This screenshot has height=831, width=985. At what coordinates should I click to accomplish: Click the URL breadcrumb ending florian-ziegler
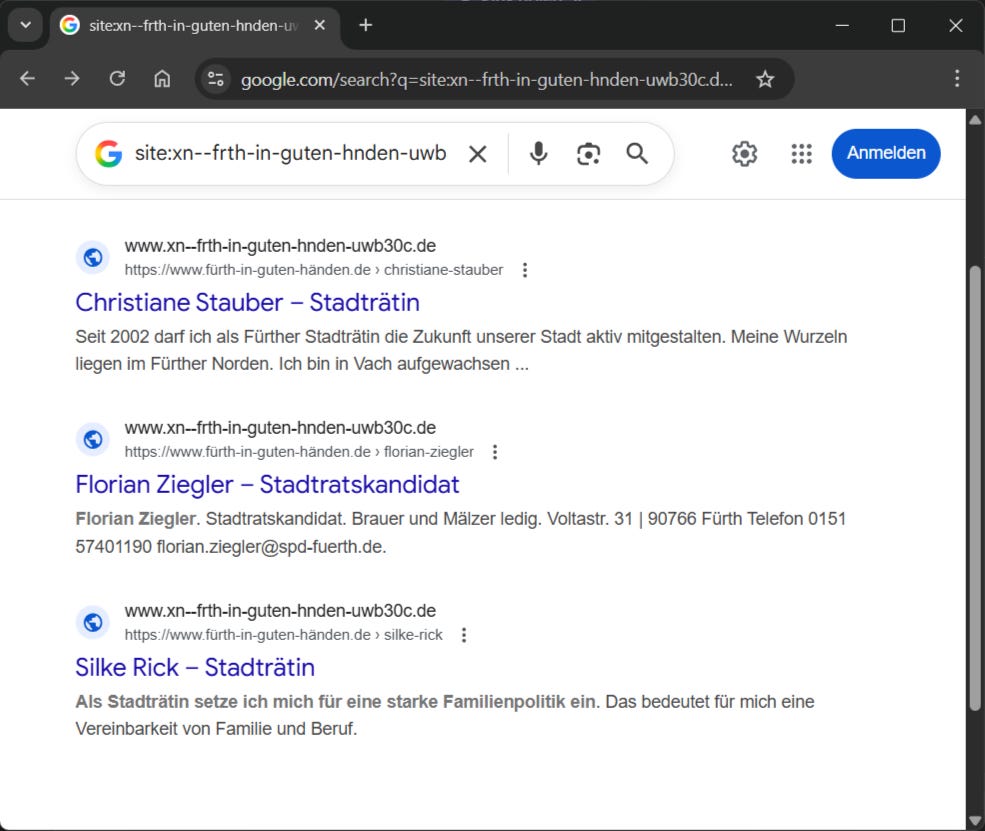click(x=299, y=452)
